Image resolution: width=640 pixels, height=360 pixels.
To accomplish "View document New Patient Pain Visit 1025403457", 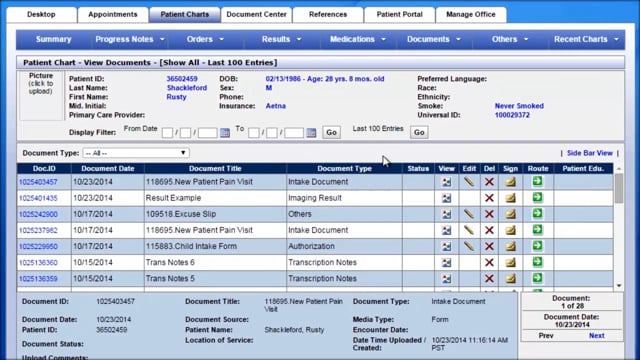I will pyautogui.click(x=447, y=182).
